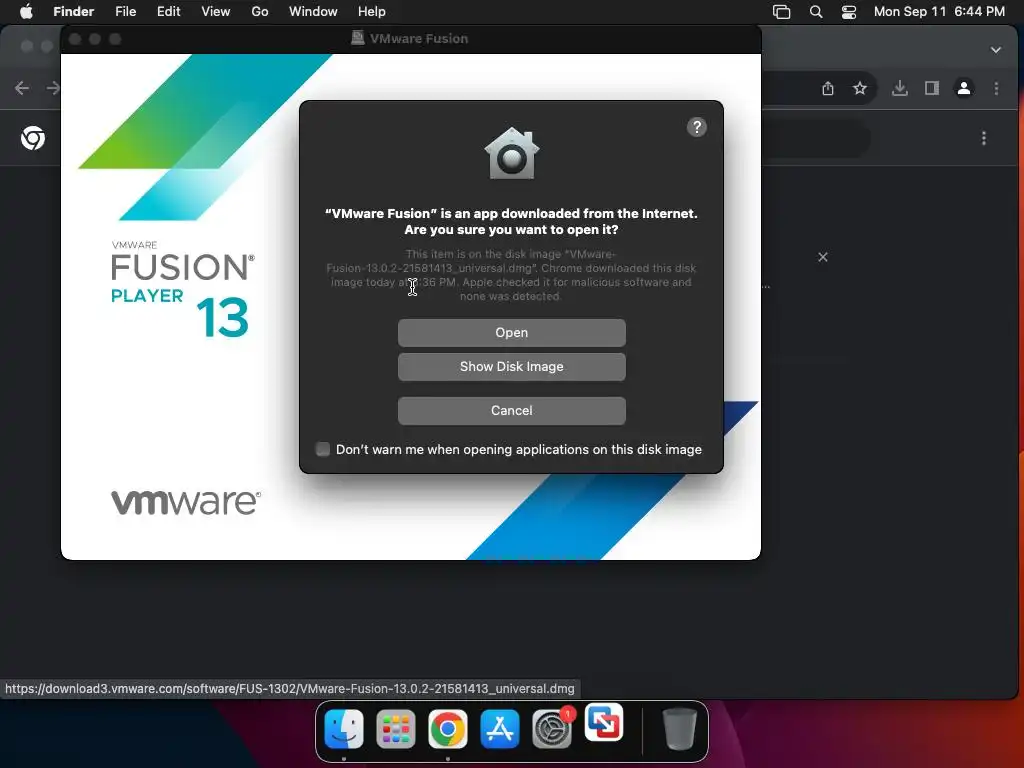Open Chrome three-dot menu in toolbar
This screenshot has width=1024, height=768.
(x=996, y=88)
